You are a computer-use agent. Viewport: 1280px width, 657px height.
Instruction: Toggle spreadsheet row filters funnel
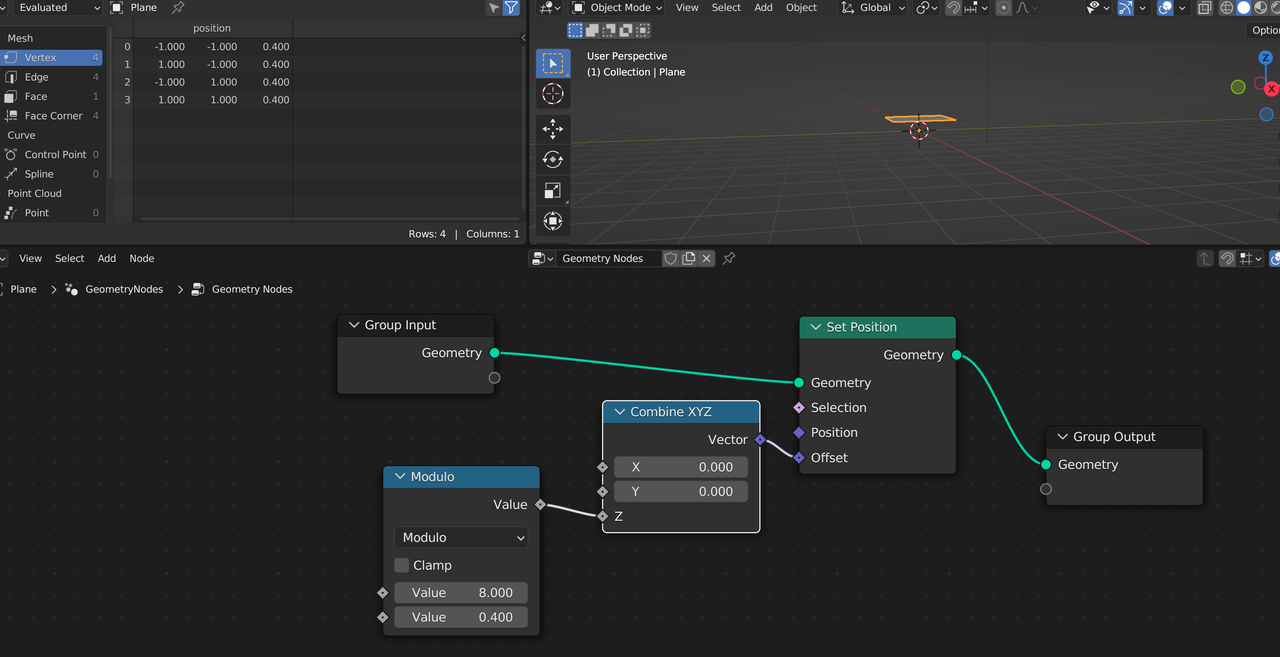(x=511, y=8)
